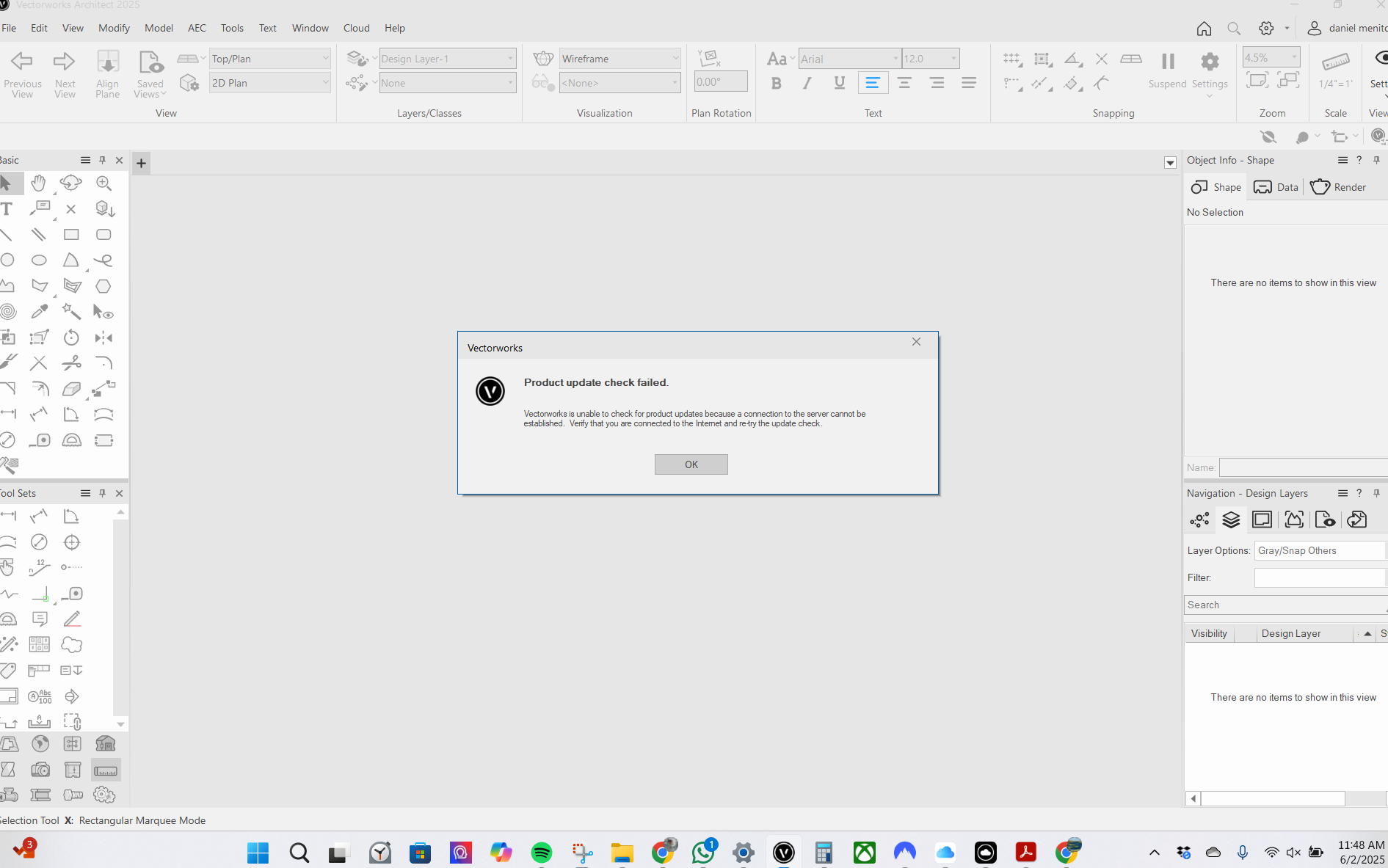
Task: Open the Gray/Snap Others layer options dropdown
Action: coord(1319,551)
